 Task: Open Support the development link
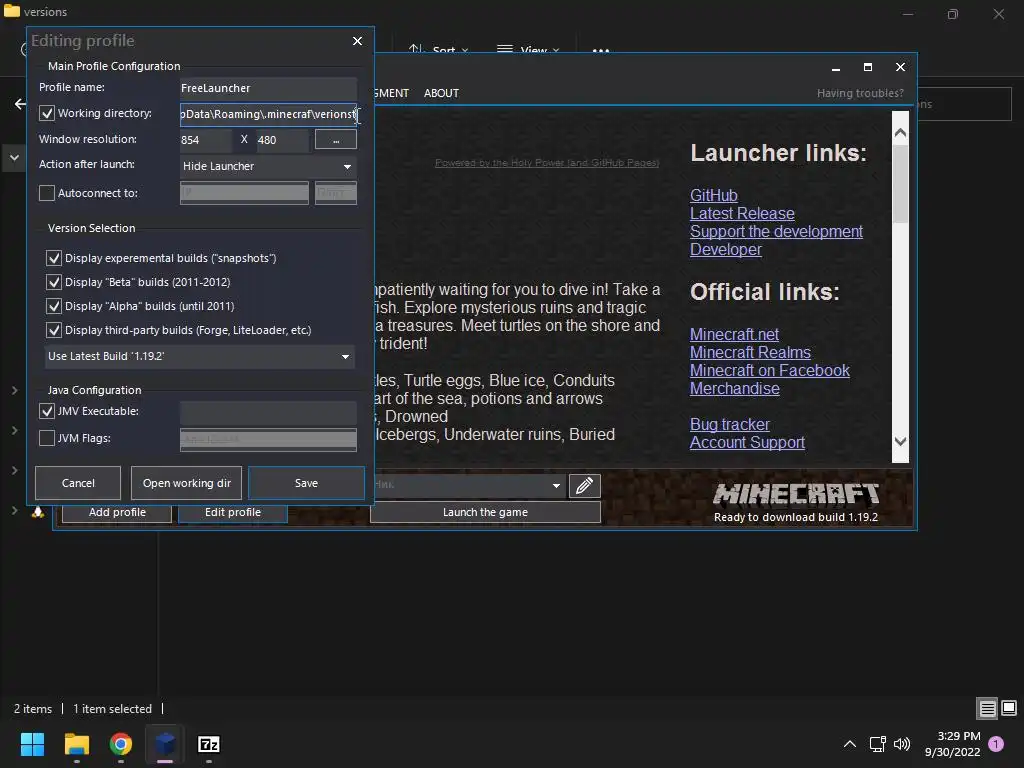(776, 231)
